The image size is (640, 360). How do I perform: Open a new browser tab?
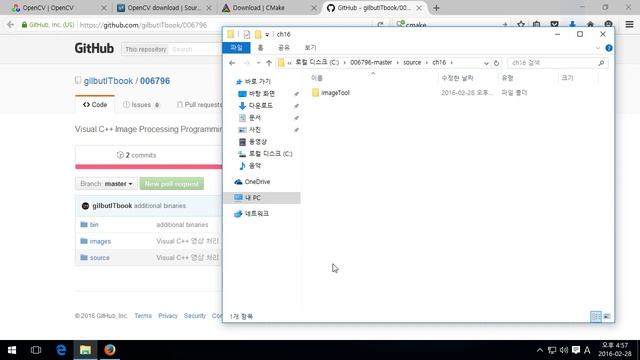point(436,8)
